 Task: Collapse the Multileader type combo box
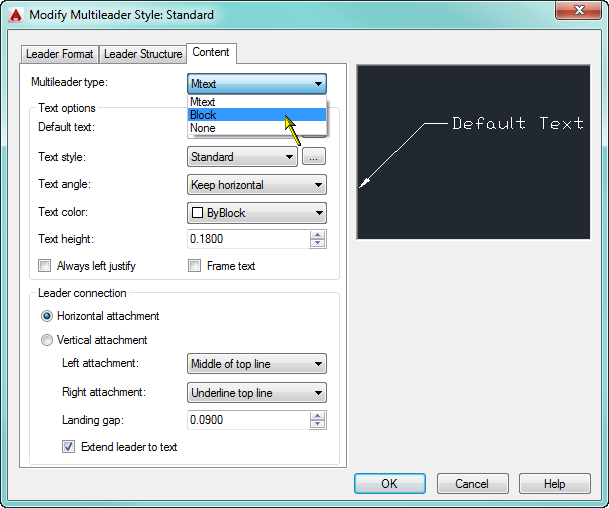(257, 84)
